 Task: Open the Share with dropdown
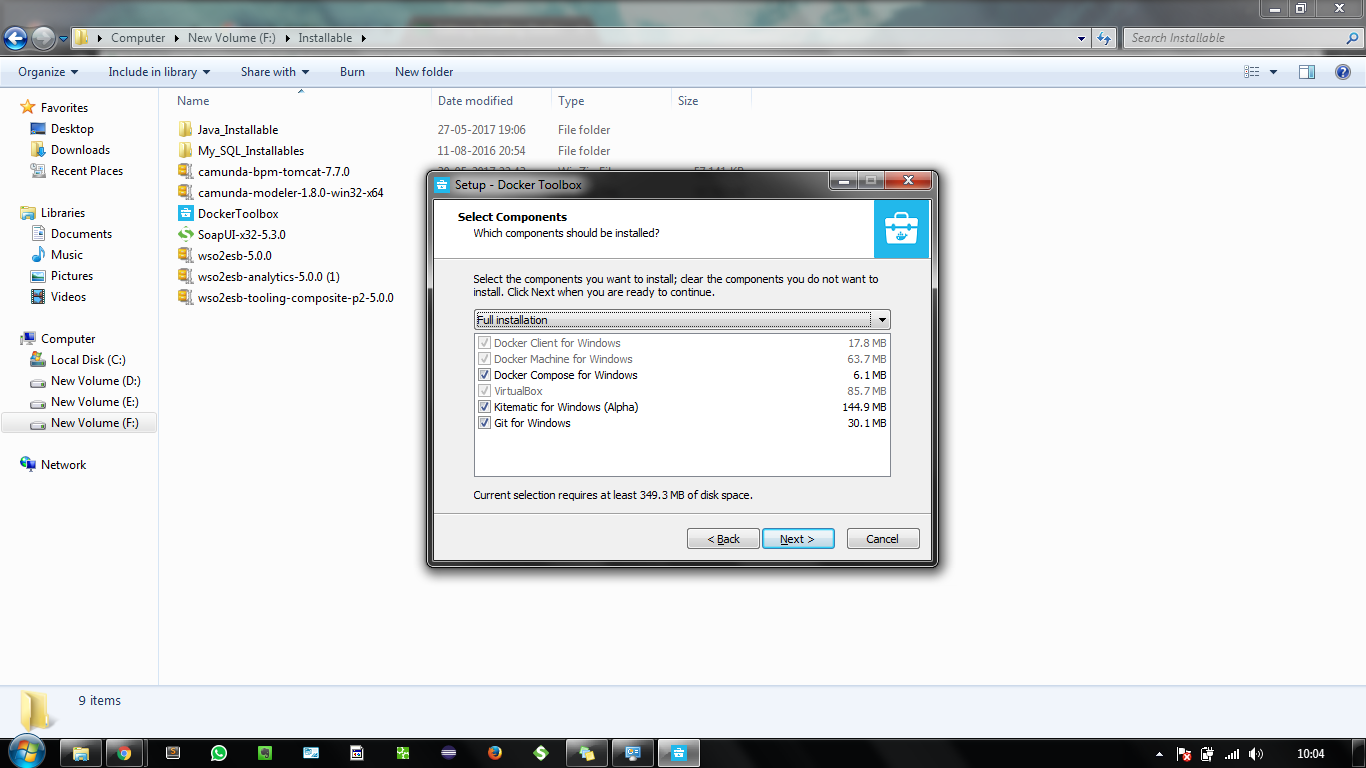point(274,72)
